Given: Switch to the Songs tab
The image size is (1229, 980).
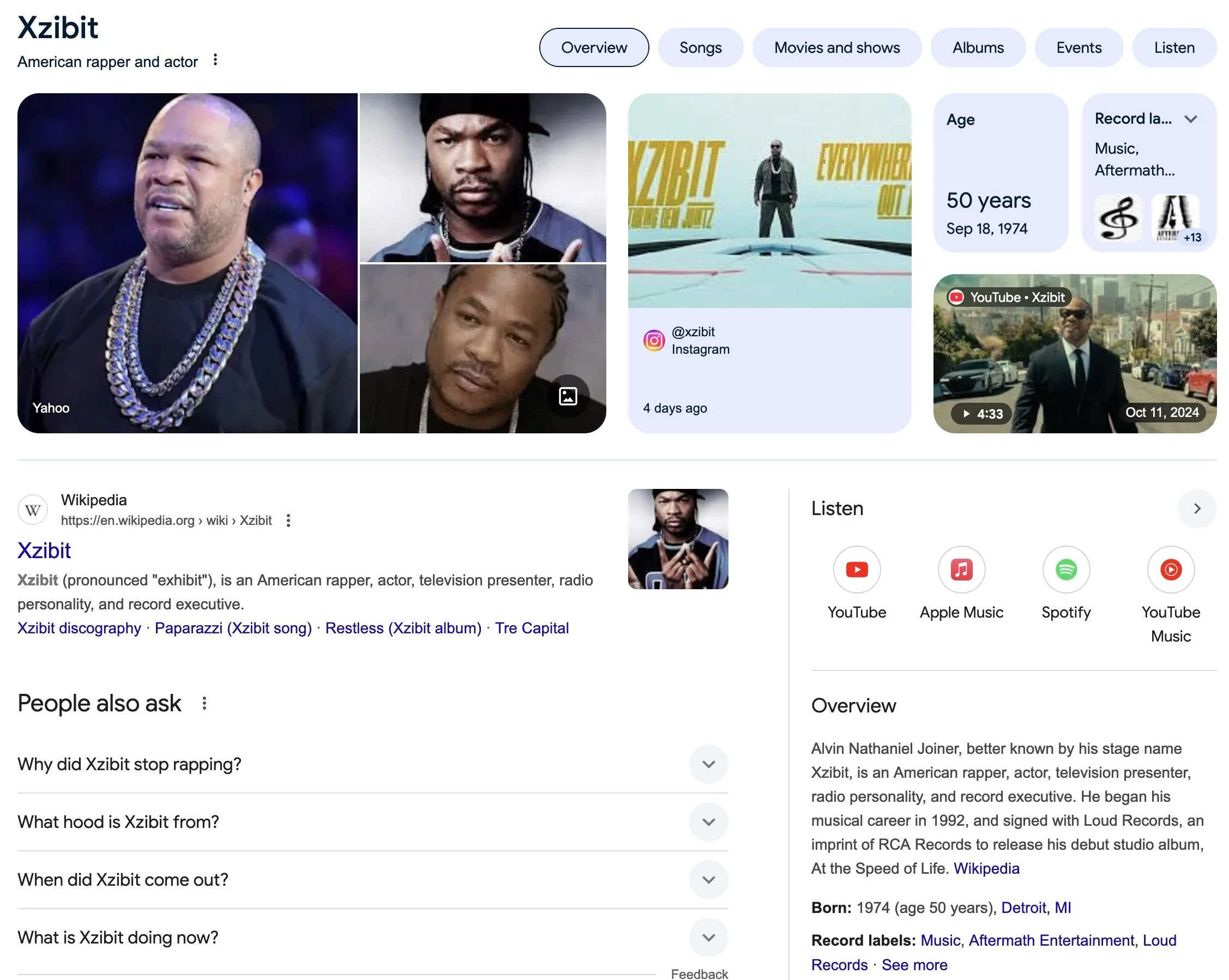Looking at the screenshot, I should click(x=700, y=48).
